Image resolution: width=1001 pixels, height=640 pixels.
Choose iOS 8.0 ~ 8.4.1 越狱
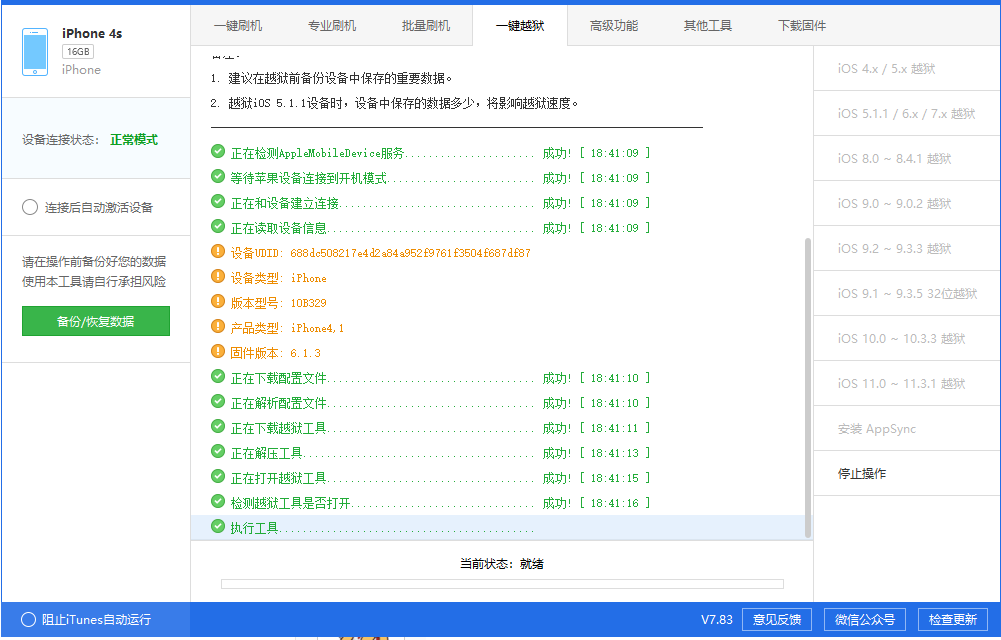907,158
